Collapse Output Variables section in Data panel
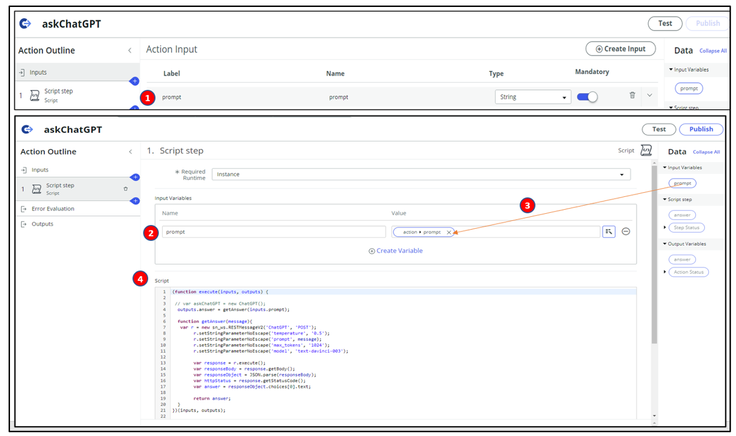Screen dimensions: 736x436 [665, 244]
